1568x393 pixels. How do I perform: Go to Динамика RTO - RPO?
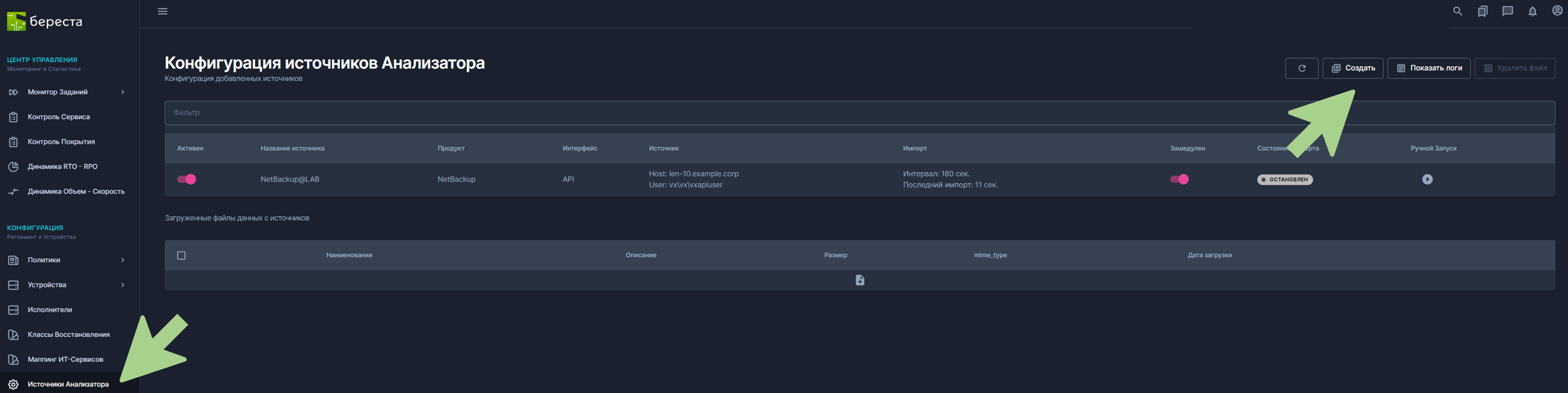(x=62, y=167)
